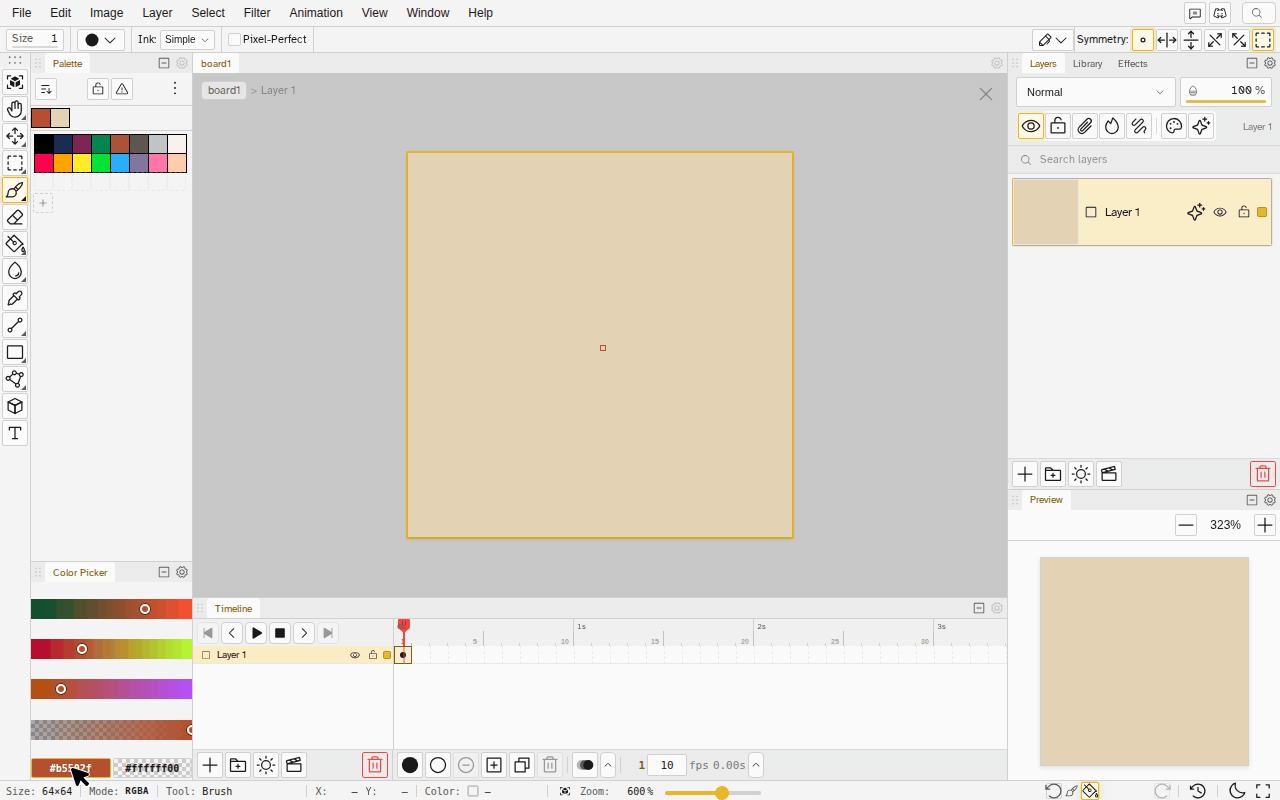Expand onion skin options chevron
The width and height of the screenshot is (1280, 800).
[608, 765]
